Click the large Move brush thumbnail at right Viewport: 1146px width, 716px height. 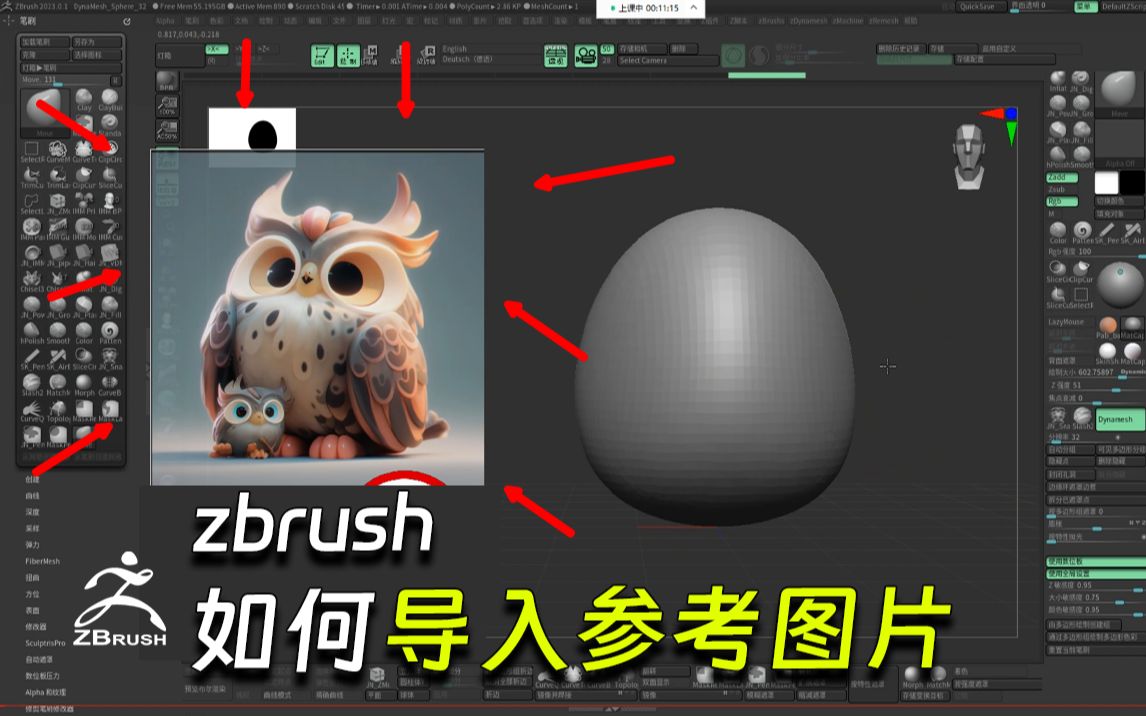[x=1119, y=94]
